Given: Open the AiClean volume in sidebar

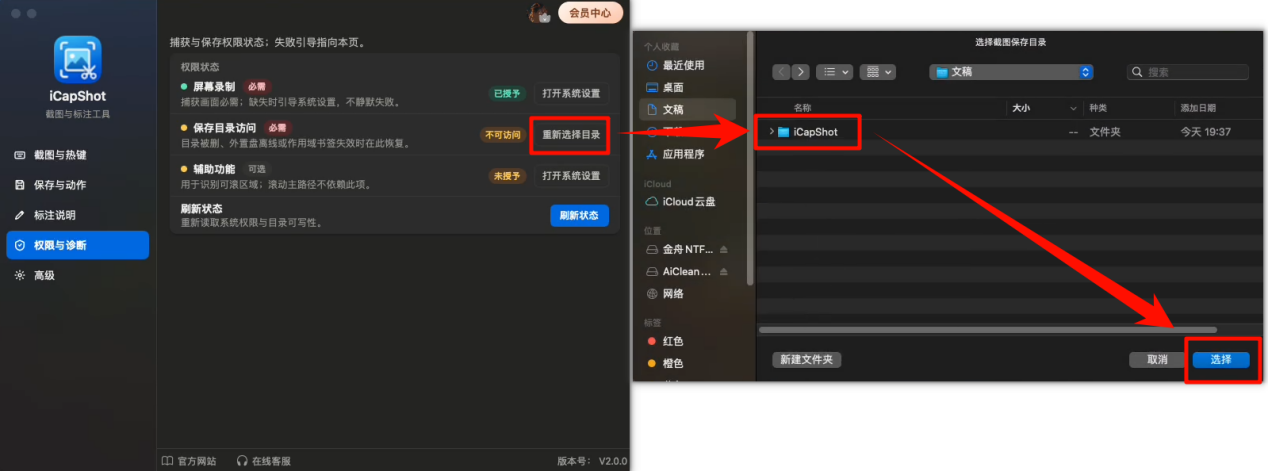Looking at the screenshot, I should click(679, 271).
